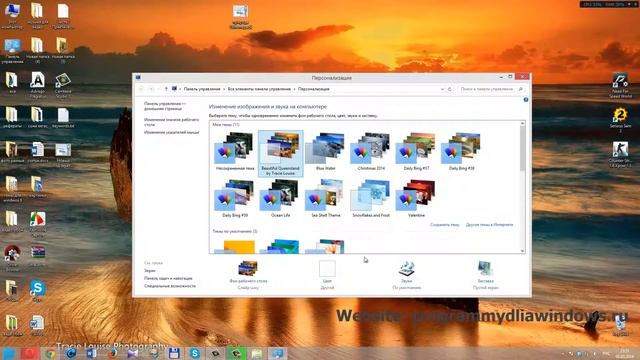Open screen saver settings (Заставка)
Image resolution: width=640 pixels, height=360 pixels.
coord(485,275)
